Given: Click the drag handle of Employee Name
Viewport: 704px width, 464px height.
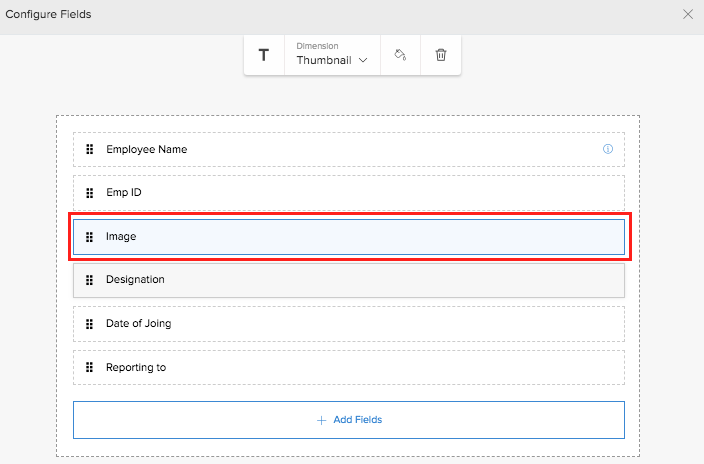Looking at the screenshot, I should [89, 150].
